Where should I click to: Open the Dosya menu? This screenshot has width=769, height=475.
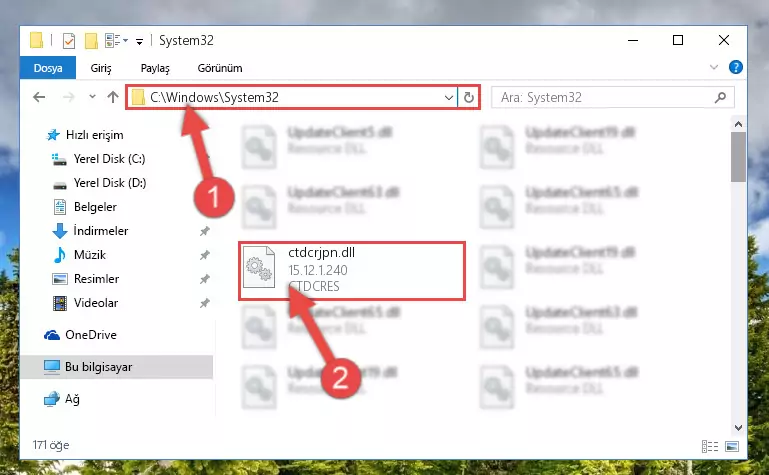tap(48, 68)
